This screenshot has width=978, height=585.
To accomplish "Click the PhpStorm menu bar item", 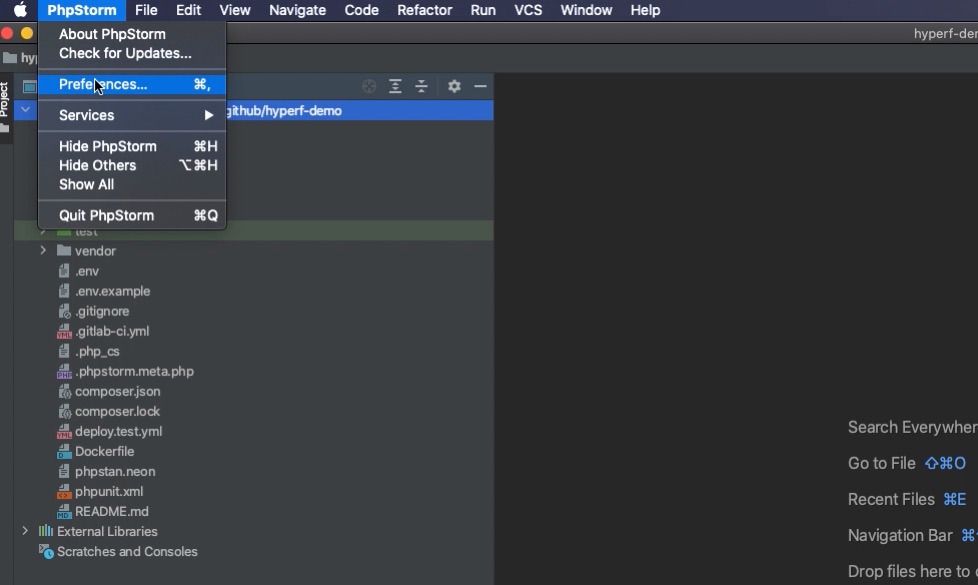I will click(82, 10).
